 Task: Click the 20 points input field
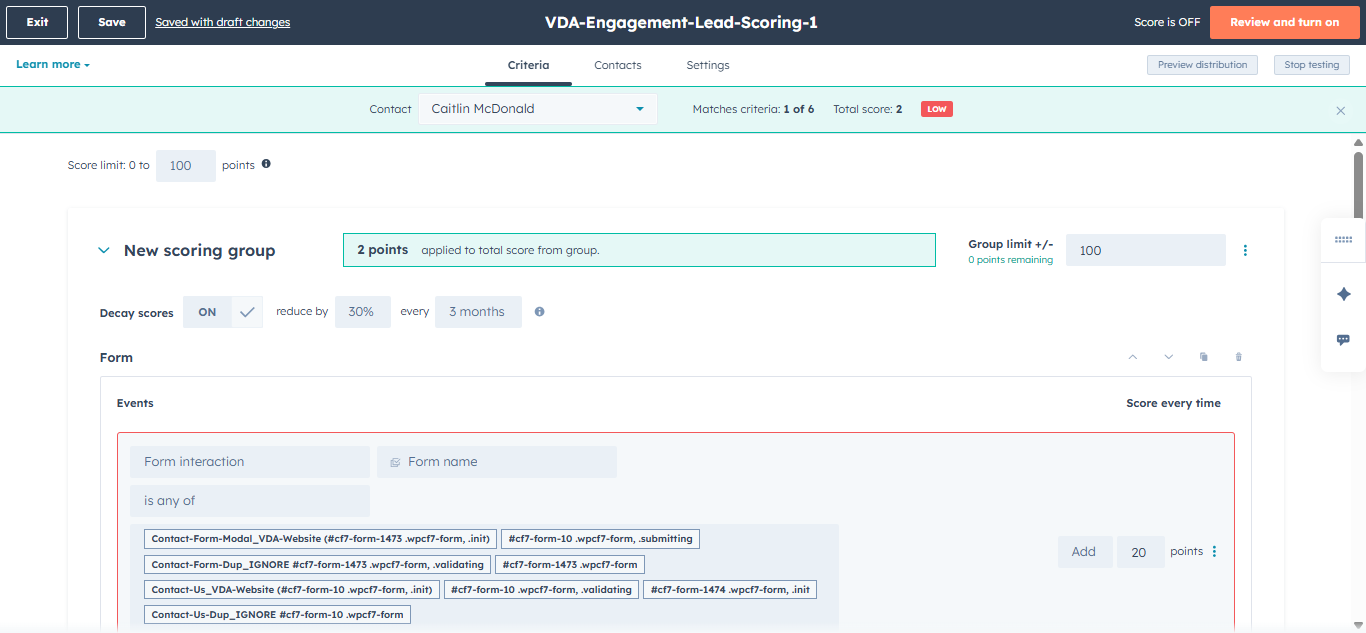pos(1141,552)
